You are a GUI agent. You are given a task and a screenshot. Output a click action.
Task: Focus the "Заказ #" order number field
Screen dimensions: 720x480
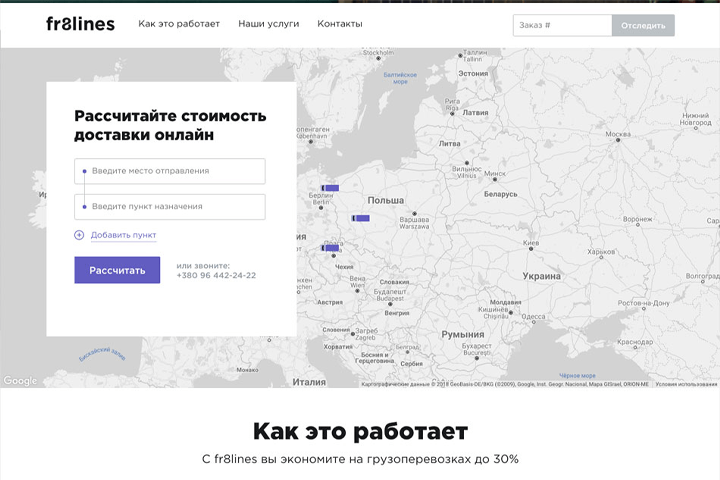(562, 25)
